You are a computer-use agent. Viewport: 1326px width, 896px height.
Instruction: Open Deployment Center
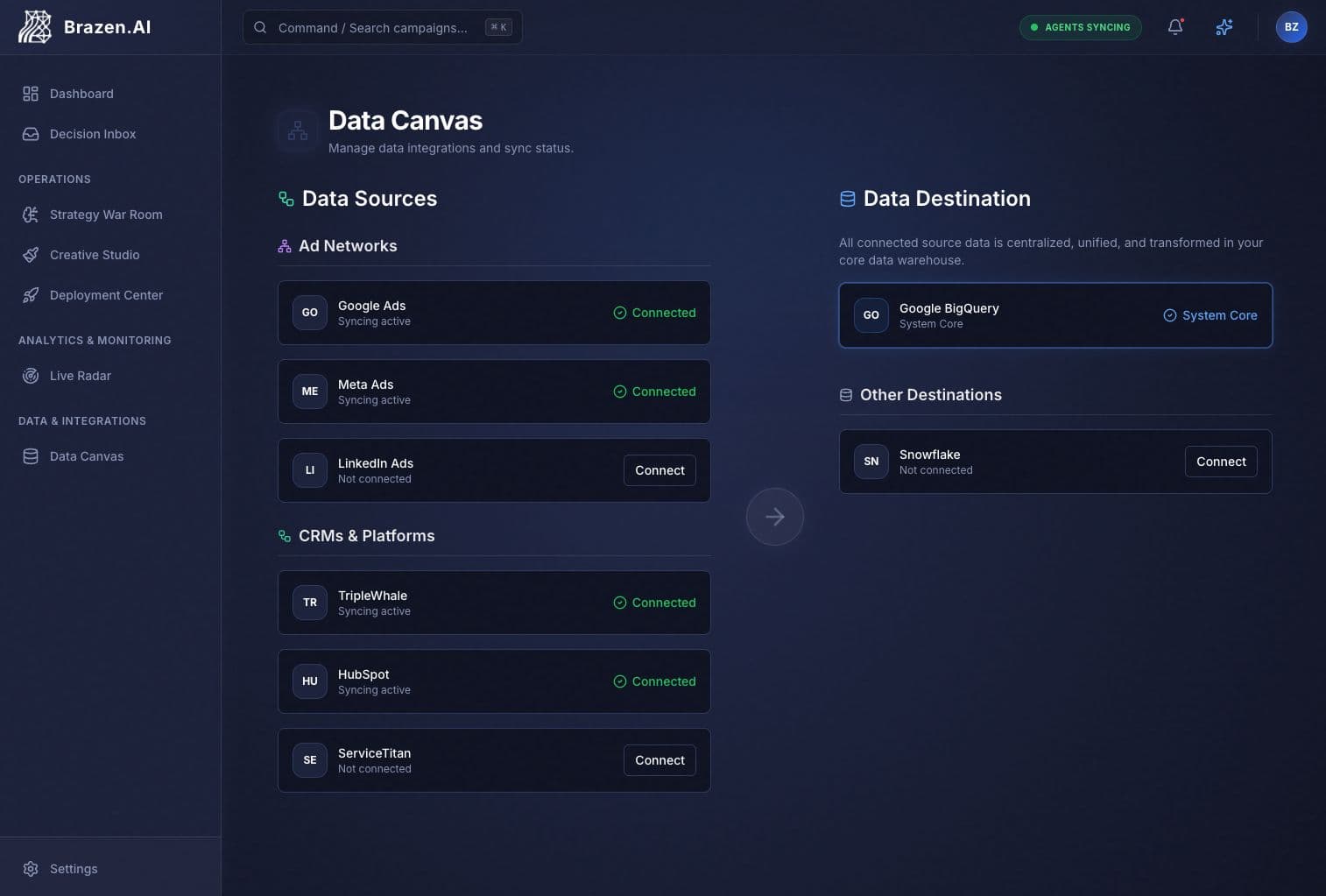click(110, 295)
